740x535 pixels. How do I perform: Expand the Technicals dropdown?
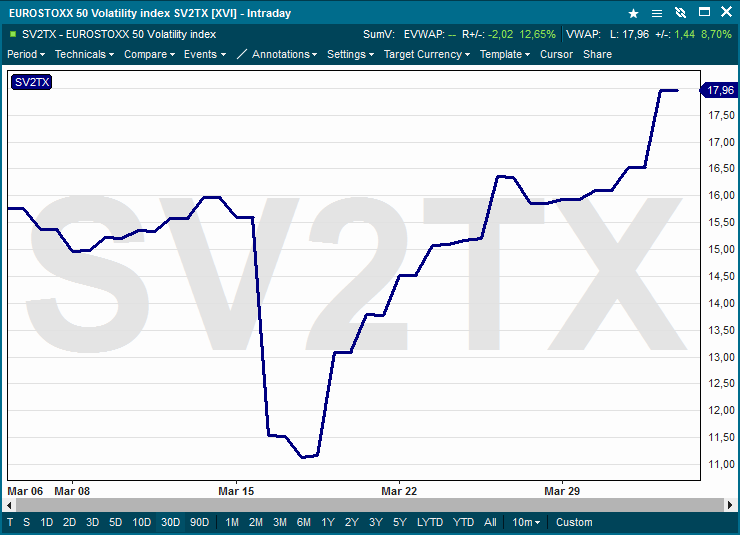(x=84, y=54)
